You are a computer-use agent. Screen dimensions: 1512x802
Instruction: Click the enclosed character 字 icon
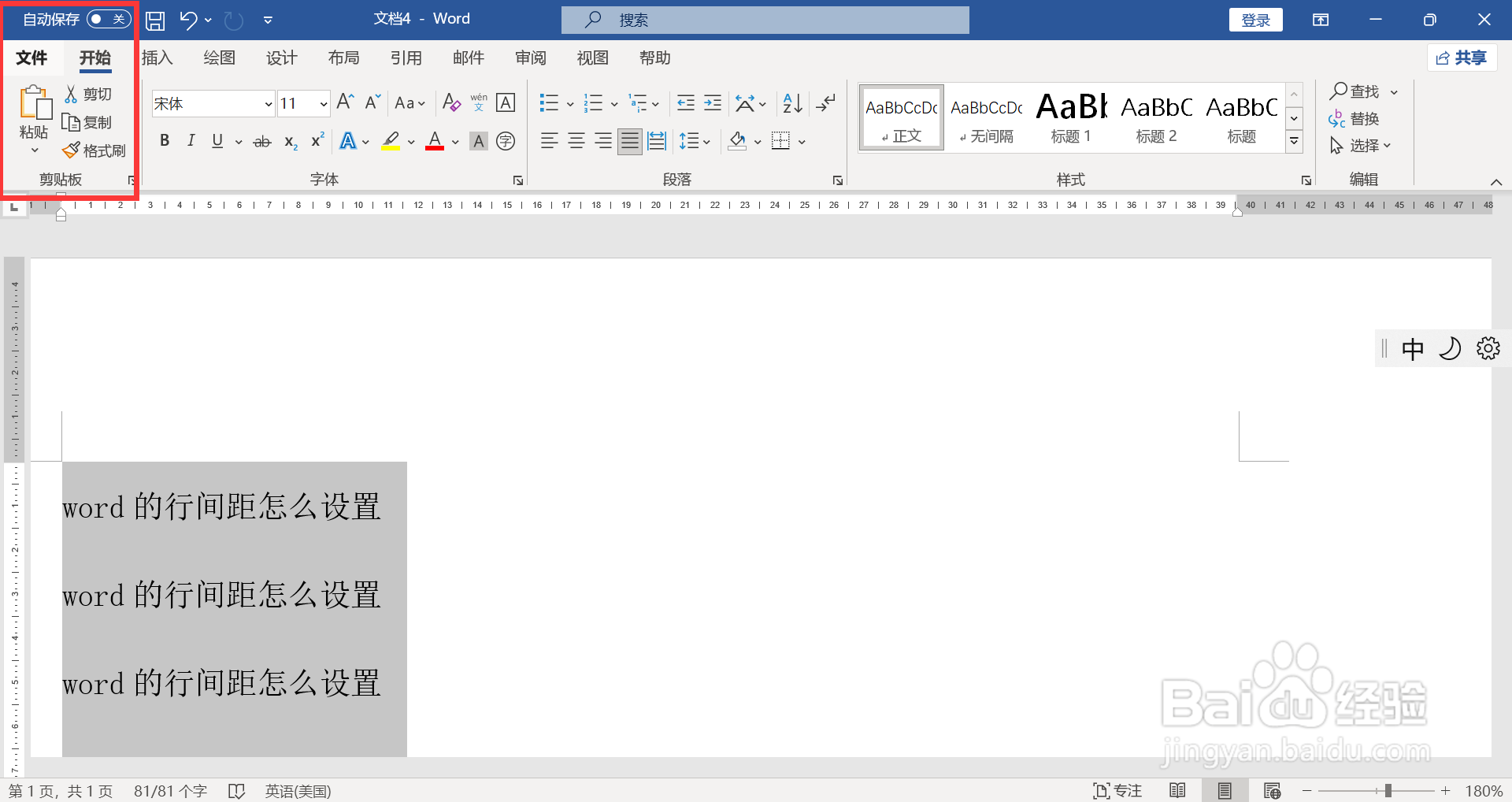(506, 141)
